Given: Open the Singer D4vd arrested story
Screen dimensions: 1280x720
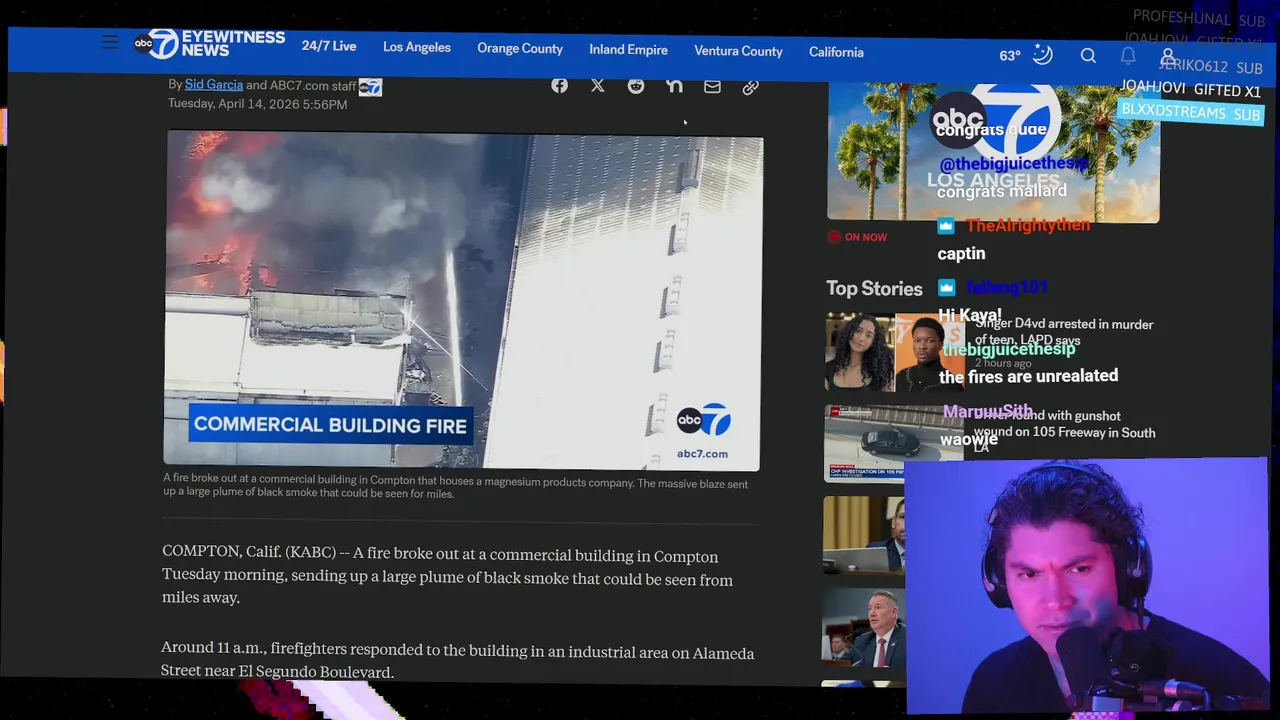Looking at the screenshot, I should 1064,332.
